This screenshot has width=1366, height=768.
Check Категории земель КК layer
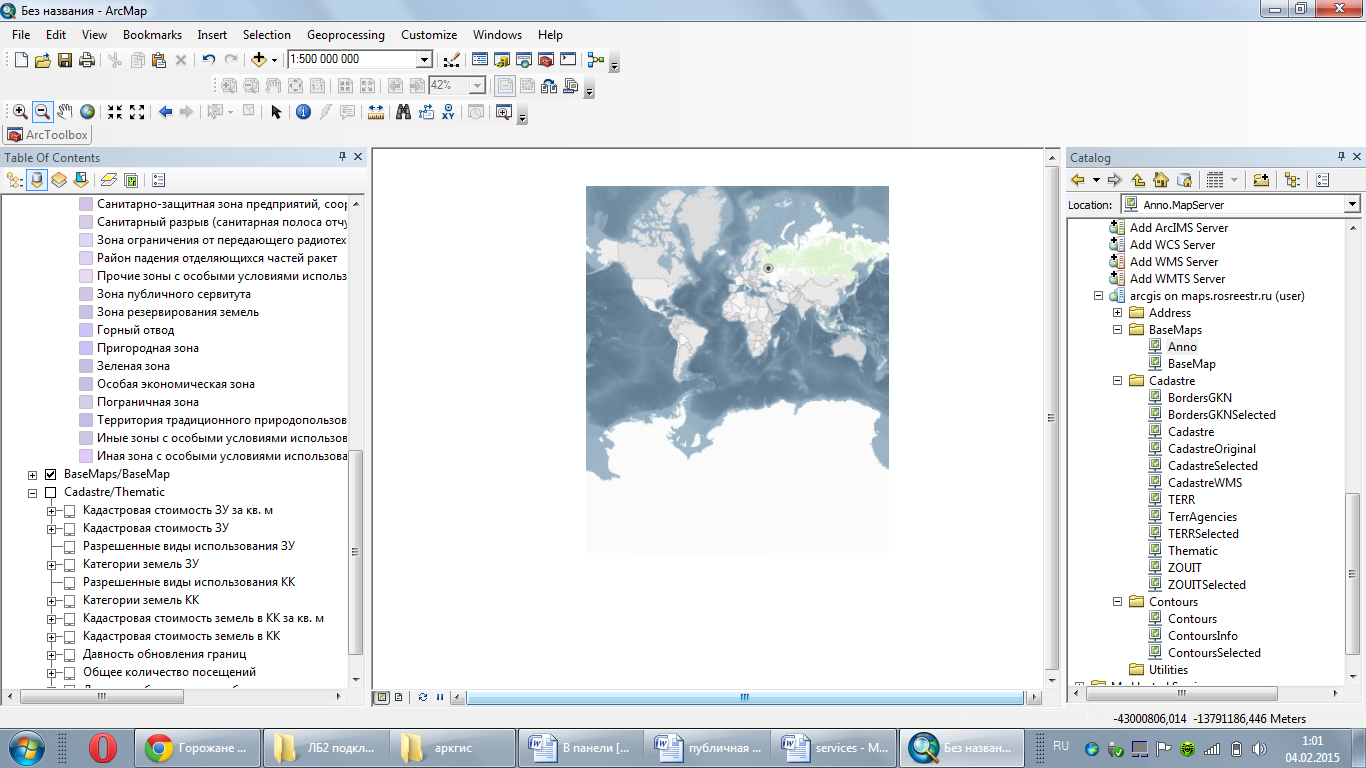[x=70, y=600]
